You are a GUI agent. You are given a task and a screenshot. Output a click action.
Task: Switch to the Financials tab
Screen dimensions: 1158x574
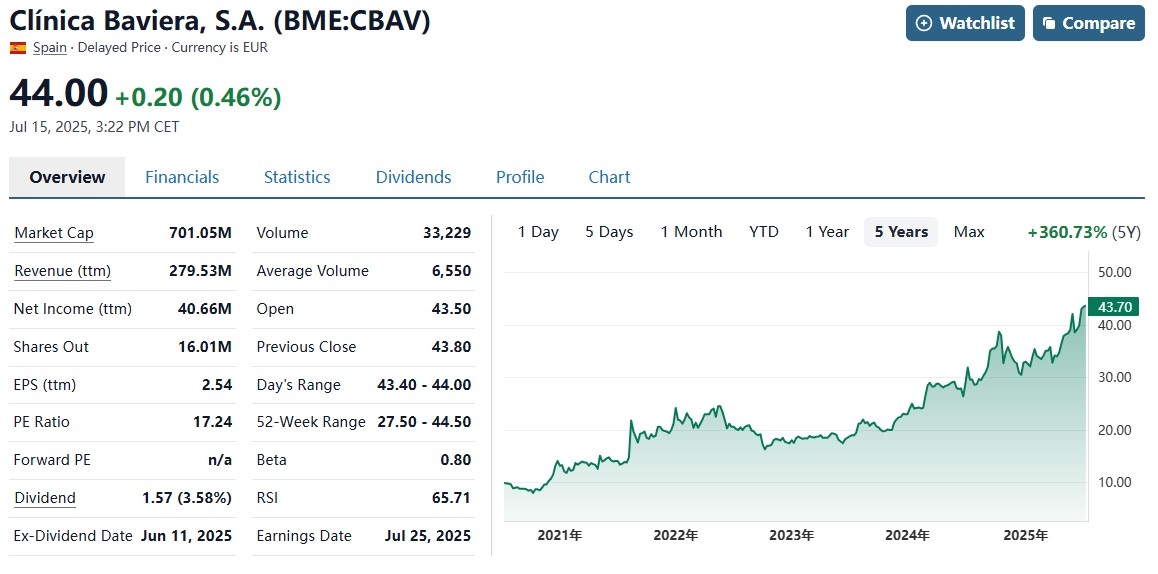[182, 177]
